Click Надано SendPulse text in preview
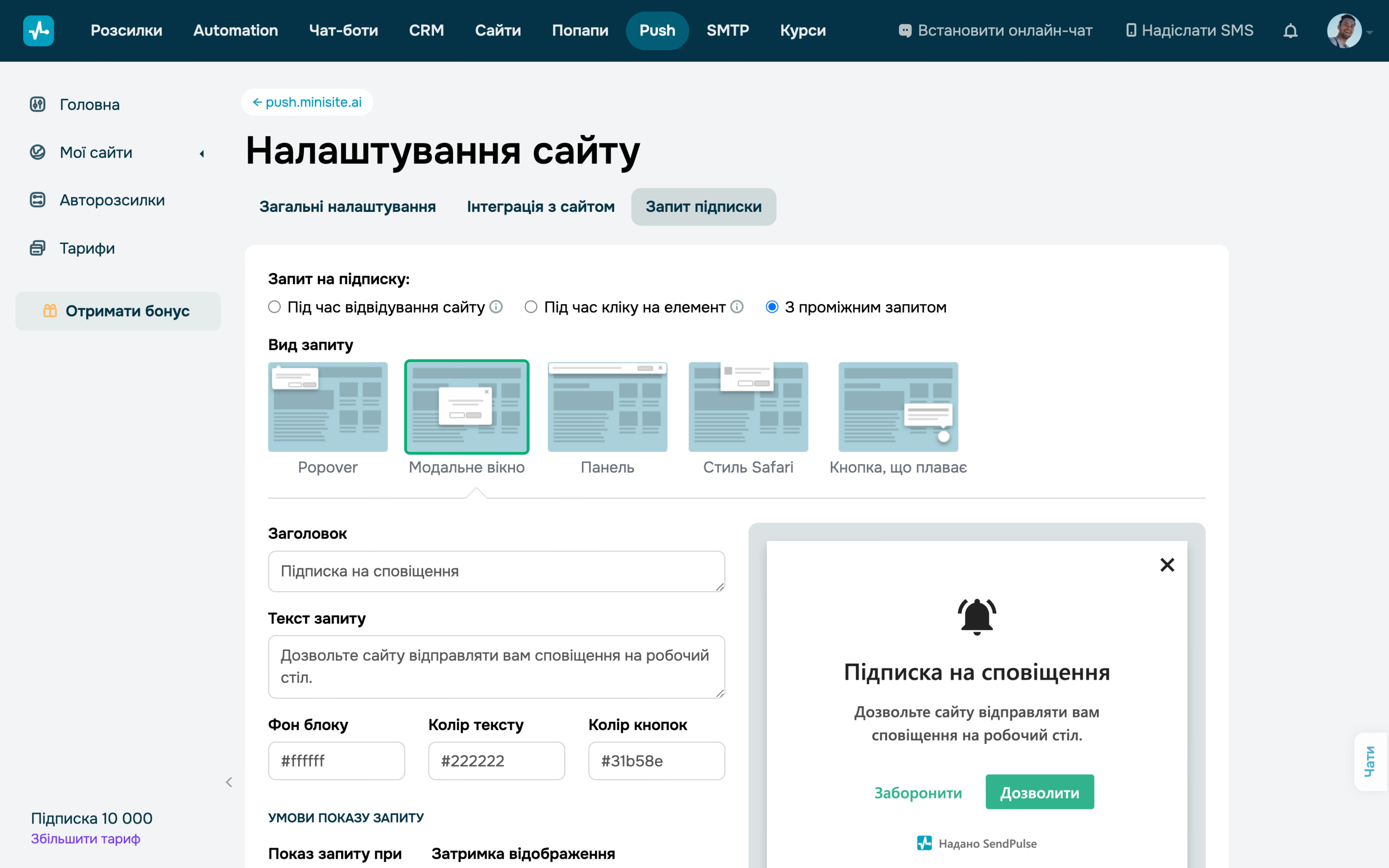 [x=987, y=843]
